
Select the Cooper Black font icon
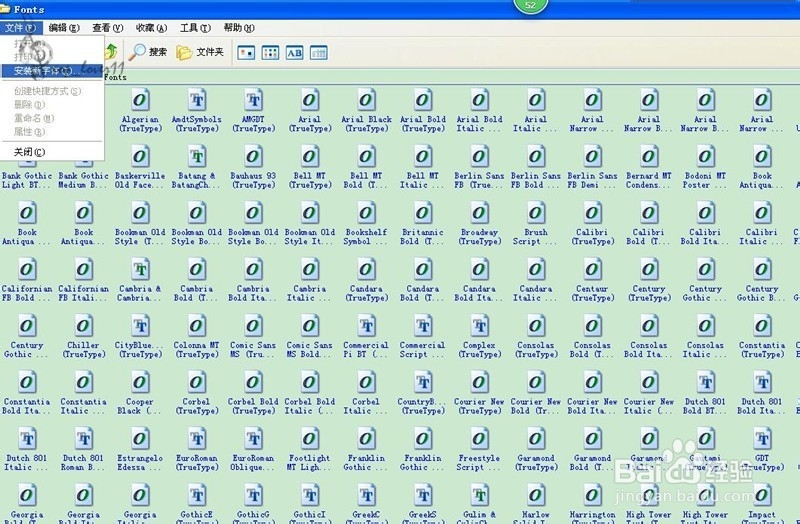(x=140, y=383)
